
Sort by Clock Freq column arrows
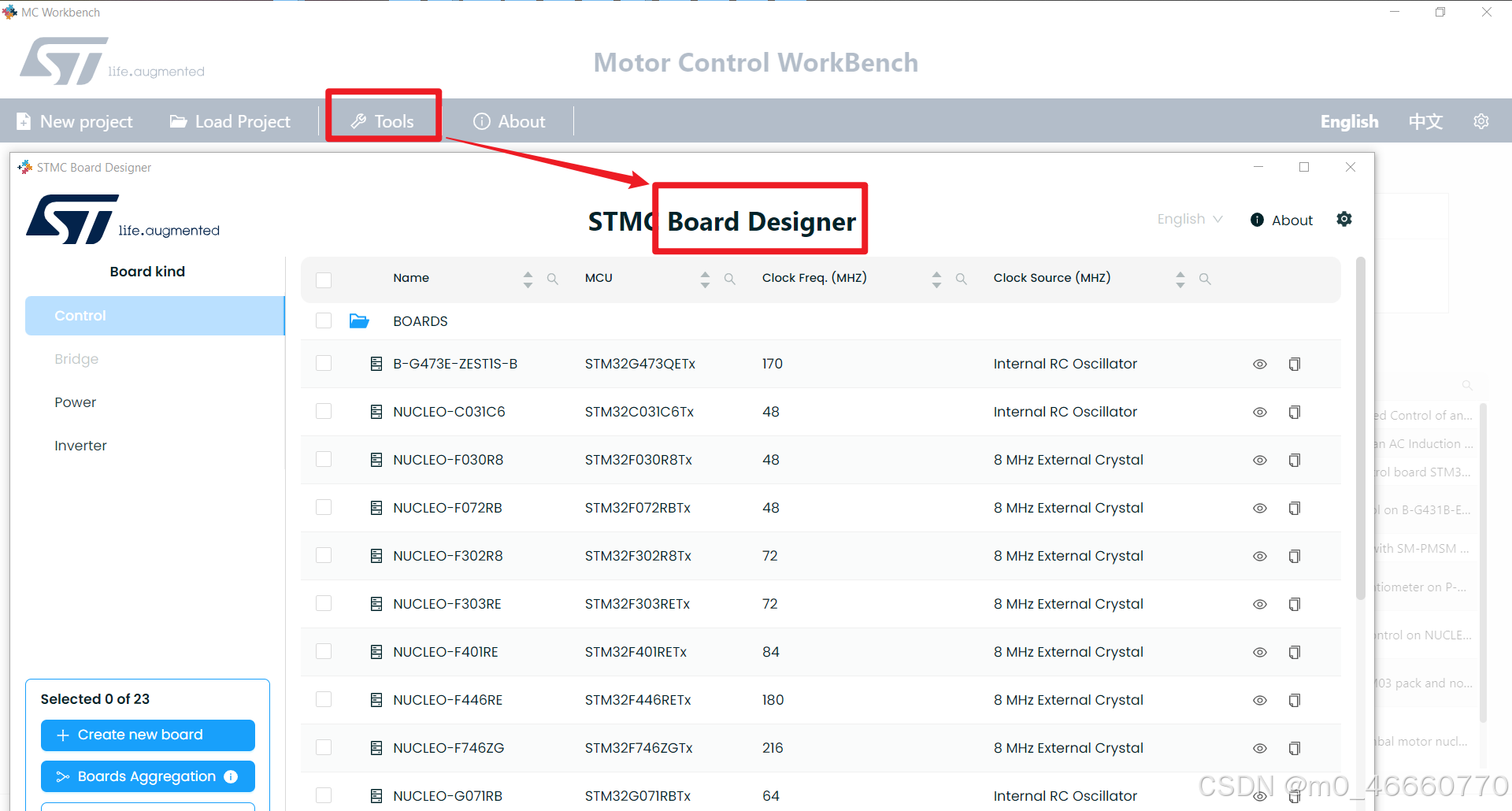(936, 279)
